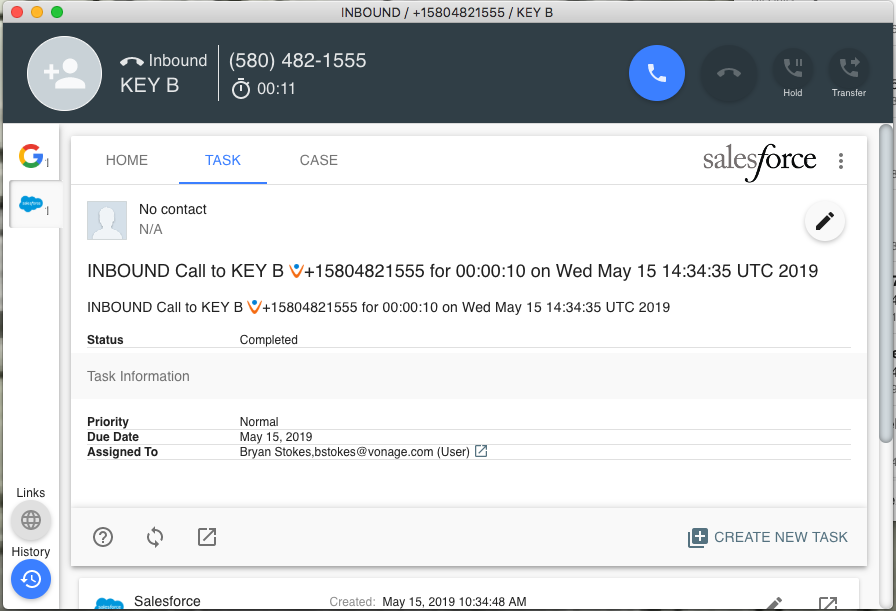Select the TASK tab
Screen dimensions: 896x611
(x=223, y=161)
